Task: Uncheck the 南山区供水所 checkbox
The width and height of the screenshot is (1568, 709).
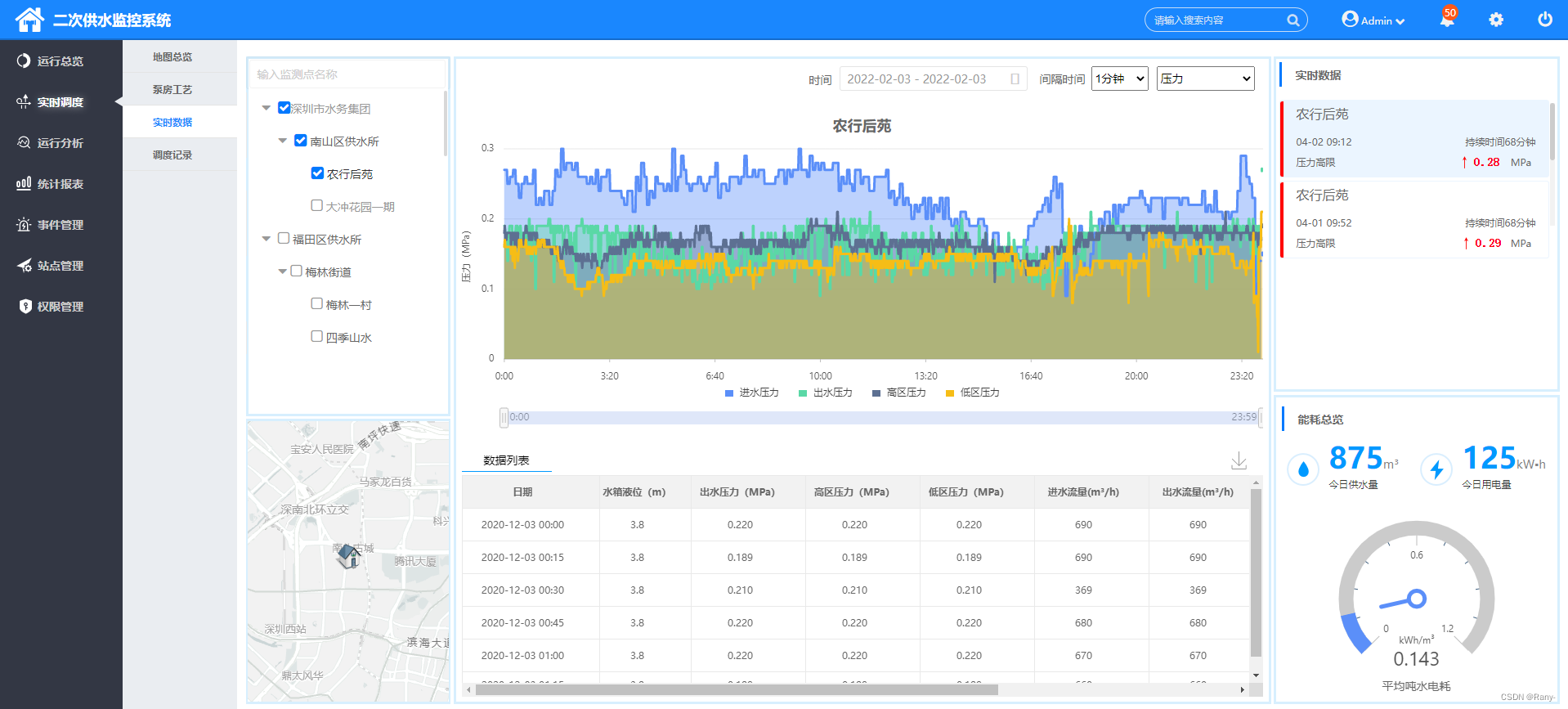Action: [300, 140]
